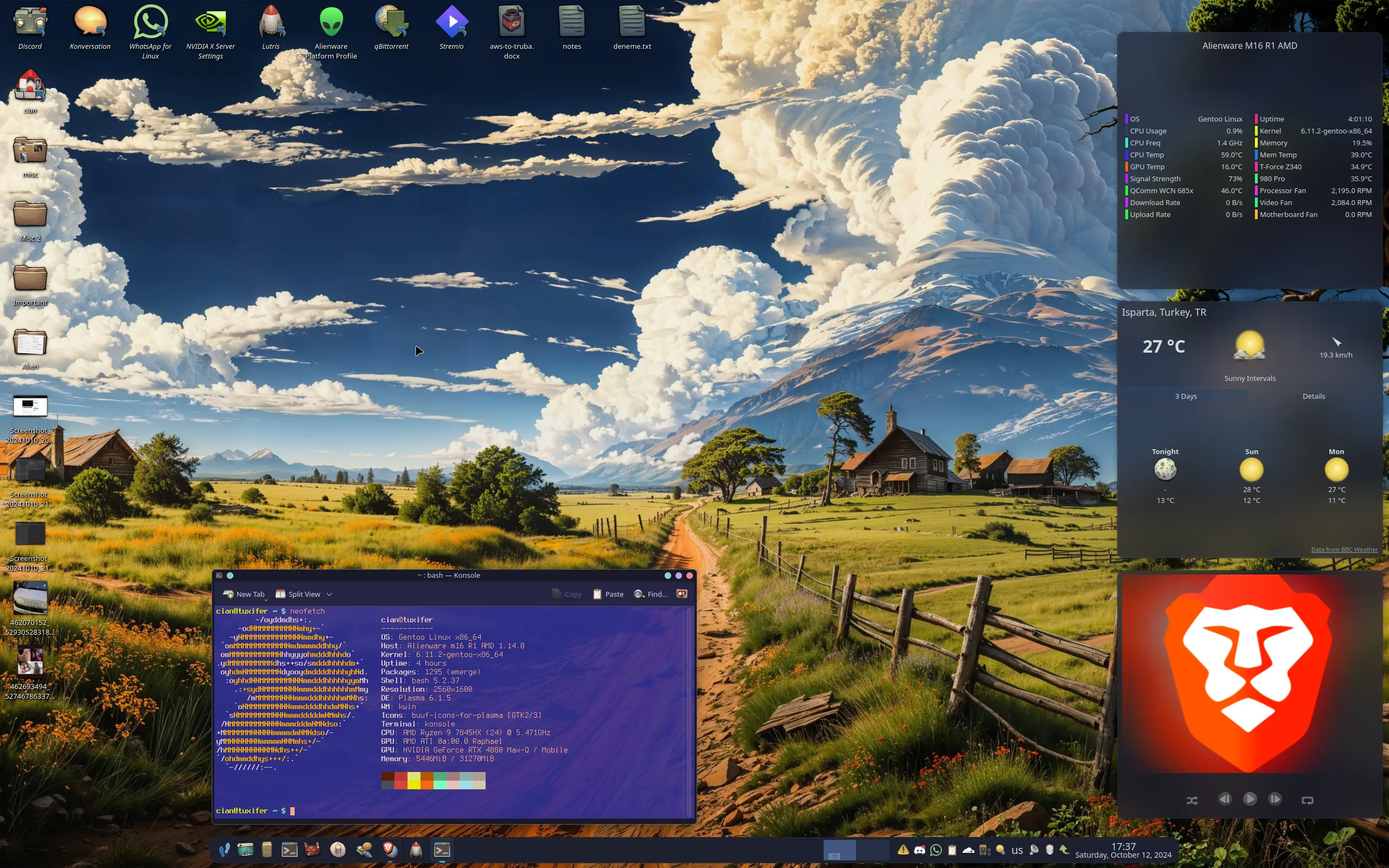Click the Lutris rocket taskbar icon
This screenshot has height=868, width=1389.
point(416,850)
